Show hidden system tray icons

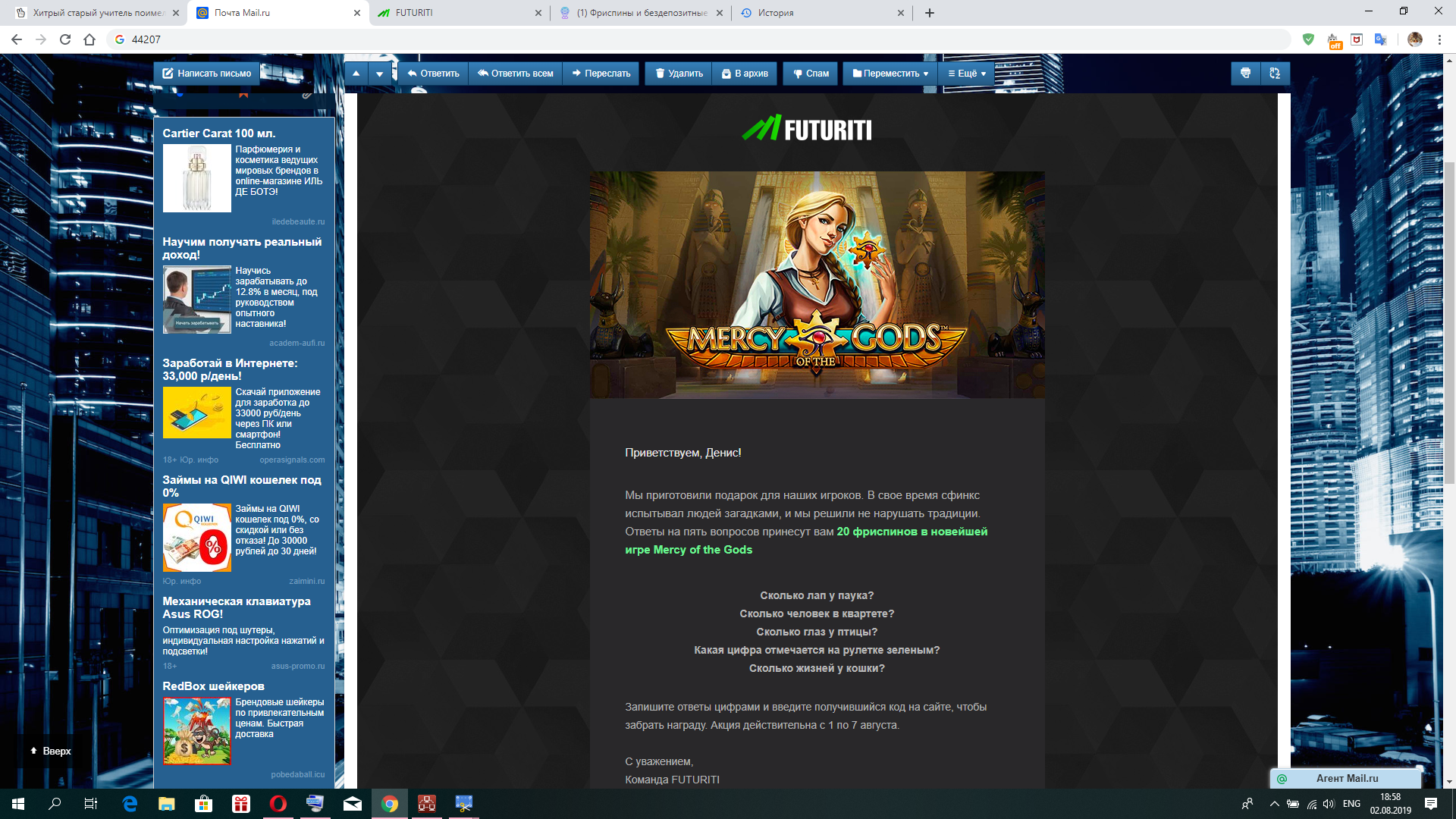tap(1274, 804)
